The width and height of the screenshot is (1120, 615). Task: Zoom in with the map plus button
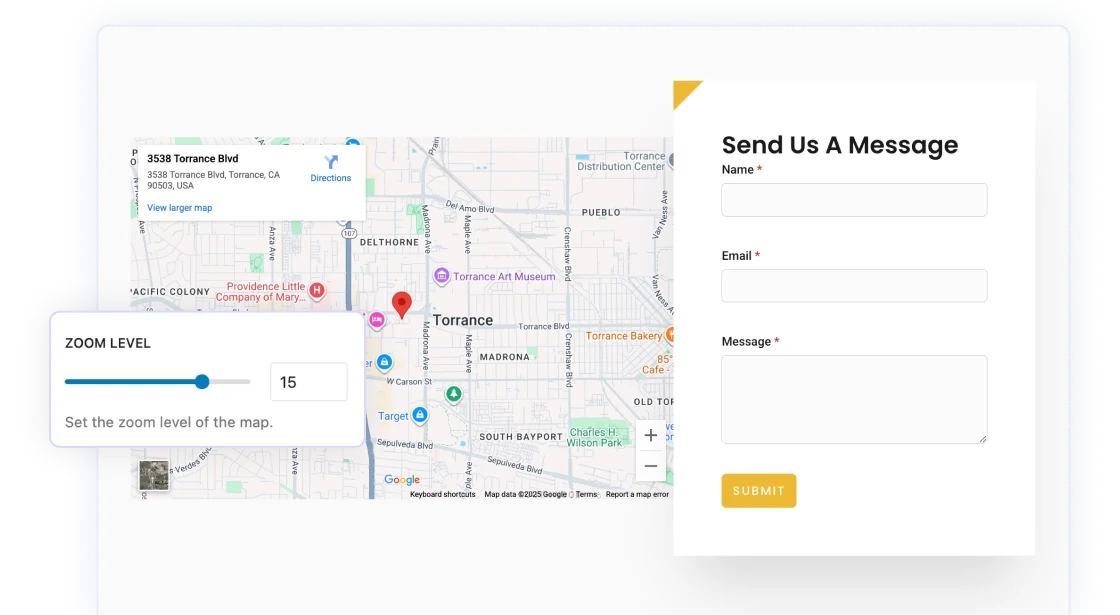(651, 435)
